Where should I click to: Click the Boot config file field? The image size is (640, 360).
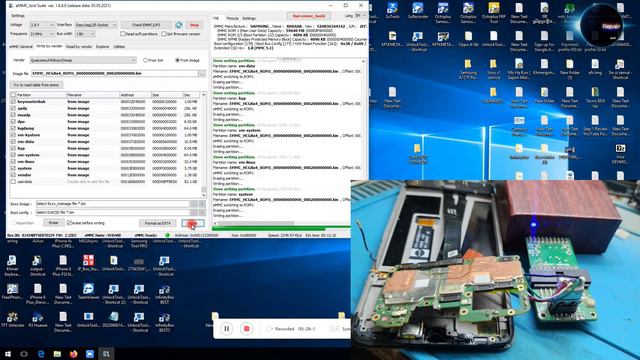(x=112, y=213)
